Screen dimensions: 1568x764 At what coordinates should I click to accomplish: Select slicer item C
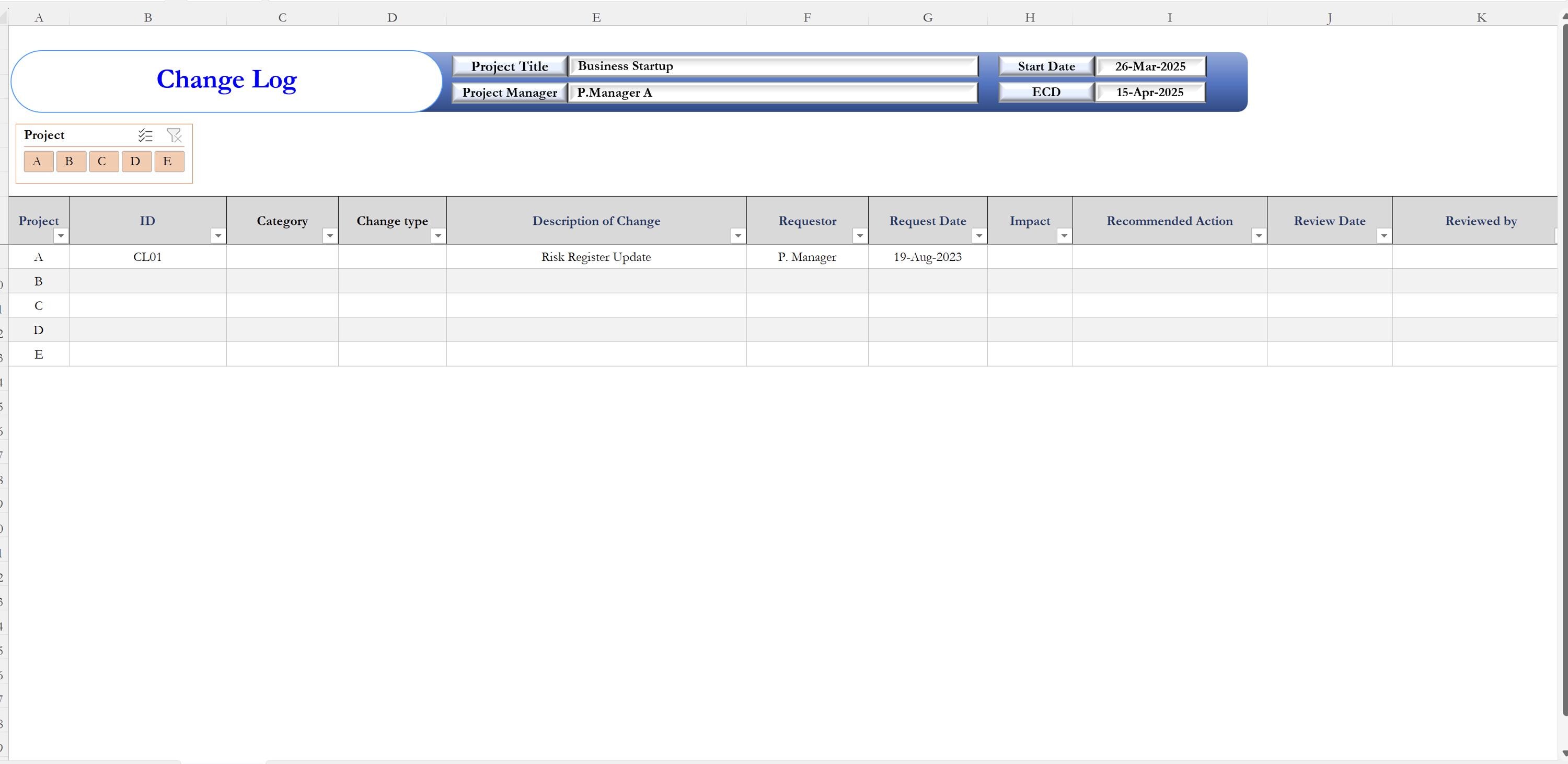(x=104, y=162)
